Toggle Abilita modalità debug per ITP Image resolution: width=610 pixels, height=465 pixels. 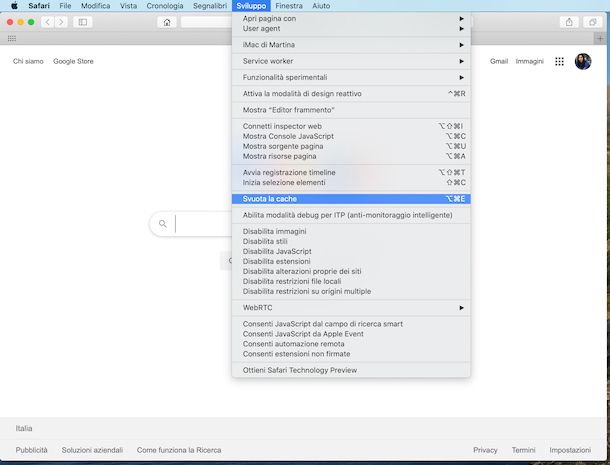coord(351,215)
